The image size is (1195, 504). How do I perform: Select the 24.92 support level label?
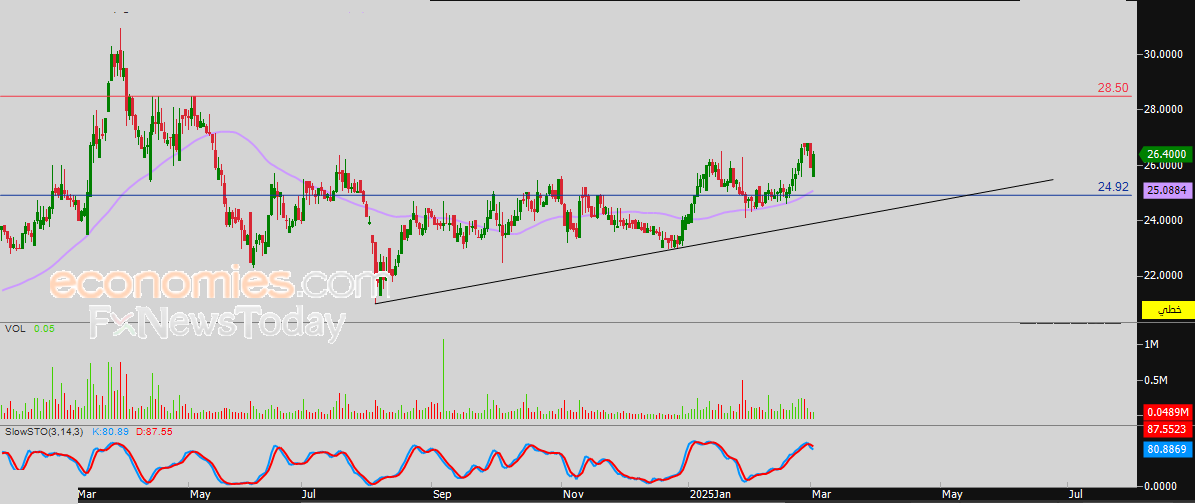[1113, 186]
